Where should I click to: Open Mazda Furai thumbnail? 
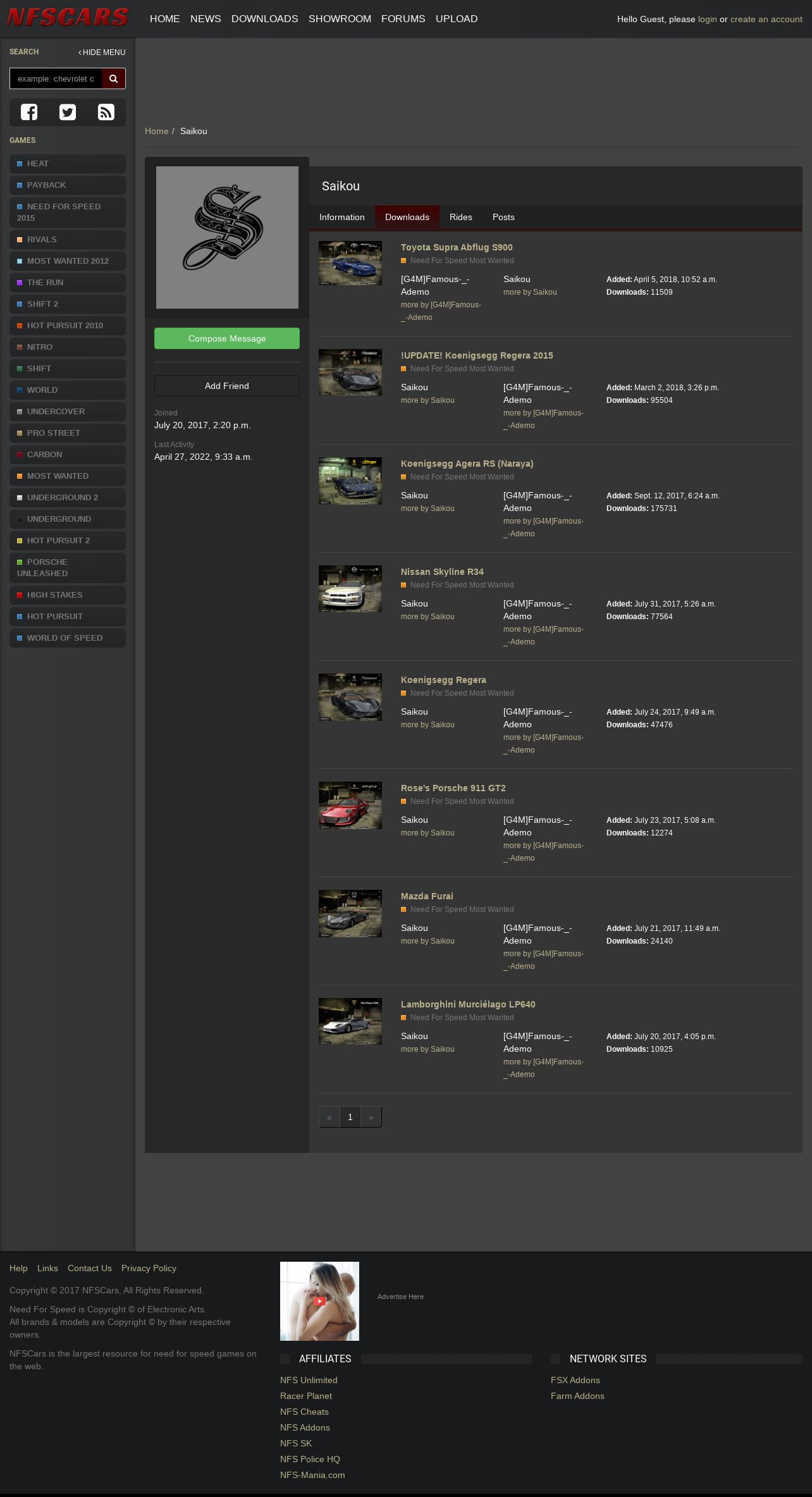pyautogui.click(x=350, y=914)
